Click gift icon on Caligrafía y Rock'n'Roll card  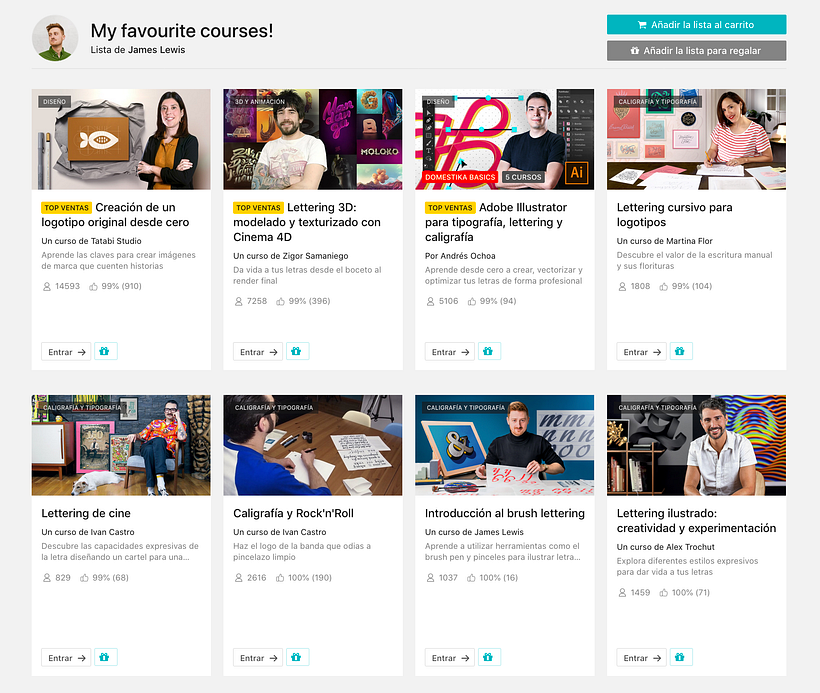tap(297, 657)
